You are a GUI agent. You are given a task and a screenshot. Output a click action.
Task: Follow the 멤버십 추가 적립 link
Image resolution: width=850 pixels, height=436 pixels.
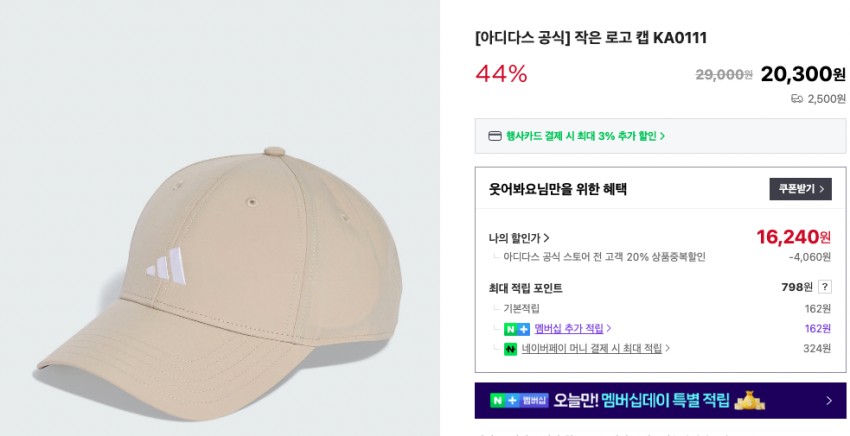(568, 329)
